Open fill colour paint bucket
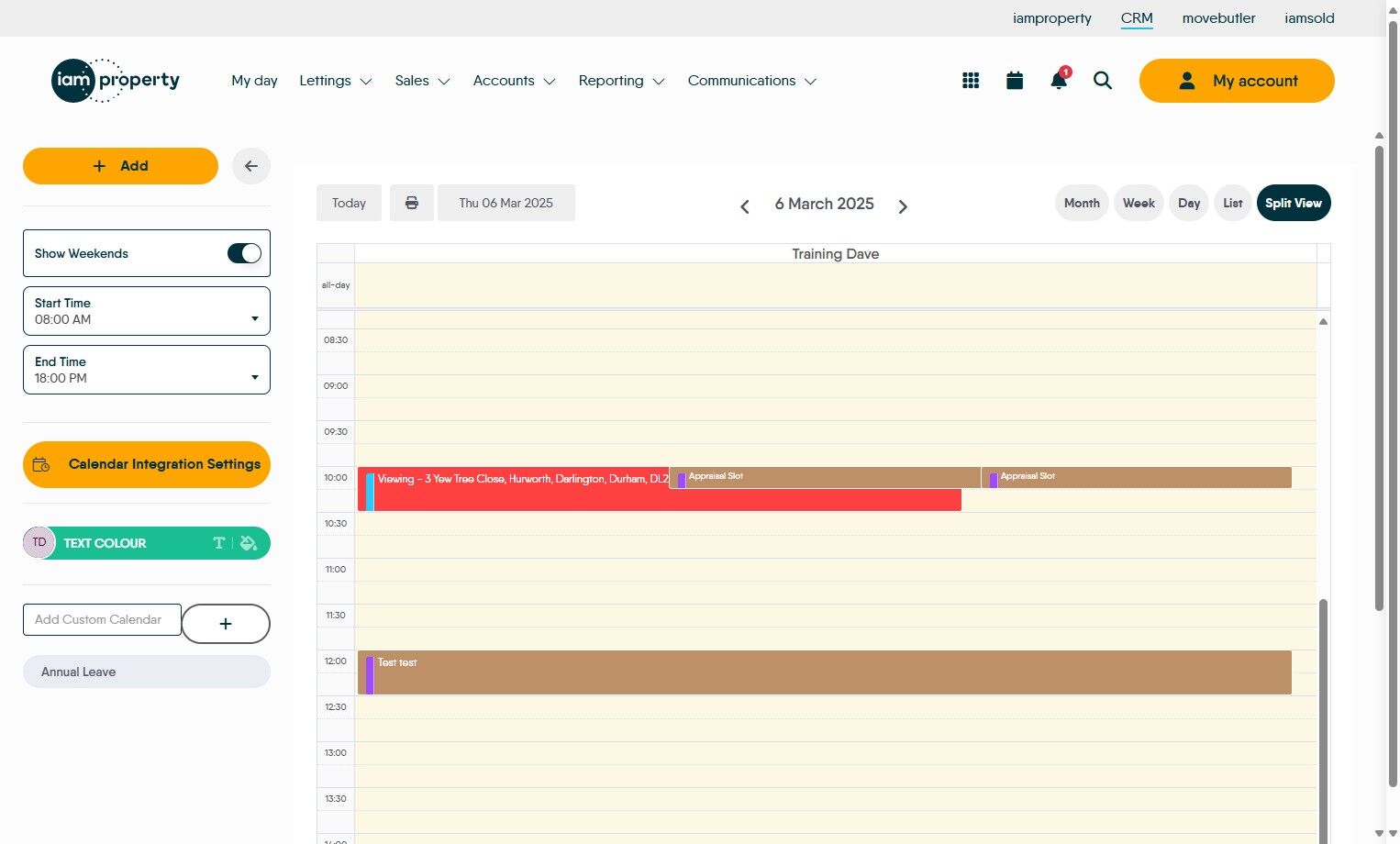 (x=249, y=543)
